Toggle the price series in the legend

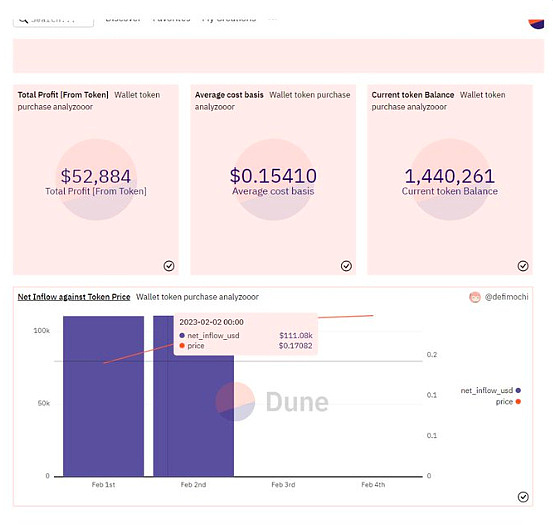[x=508, y=402]
